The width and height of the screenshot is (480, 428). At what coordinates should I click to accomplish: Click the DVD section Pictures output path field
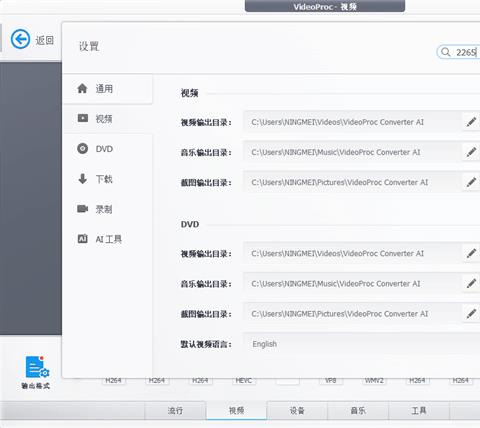coord(353,314)
